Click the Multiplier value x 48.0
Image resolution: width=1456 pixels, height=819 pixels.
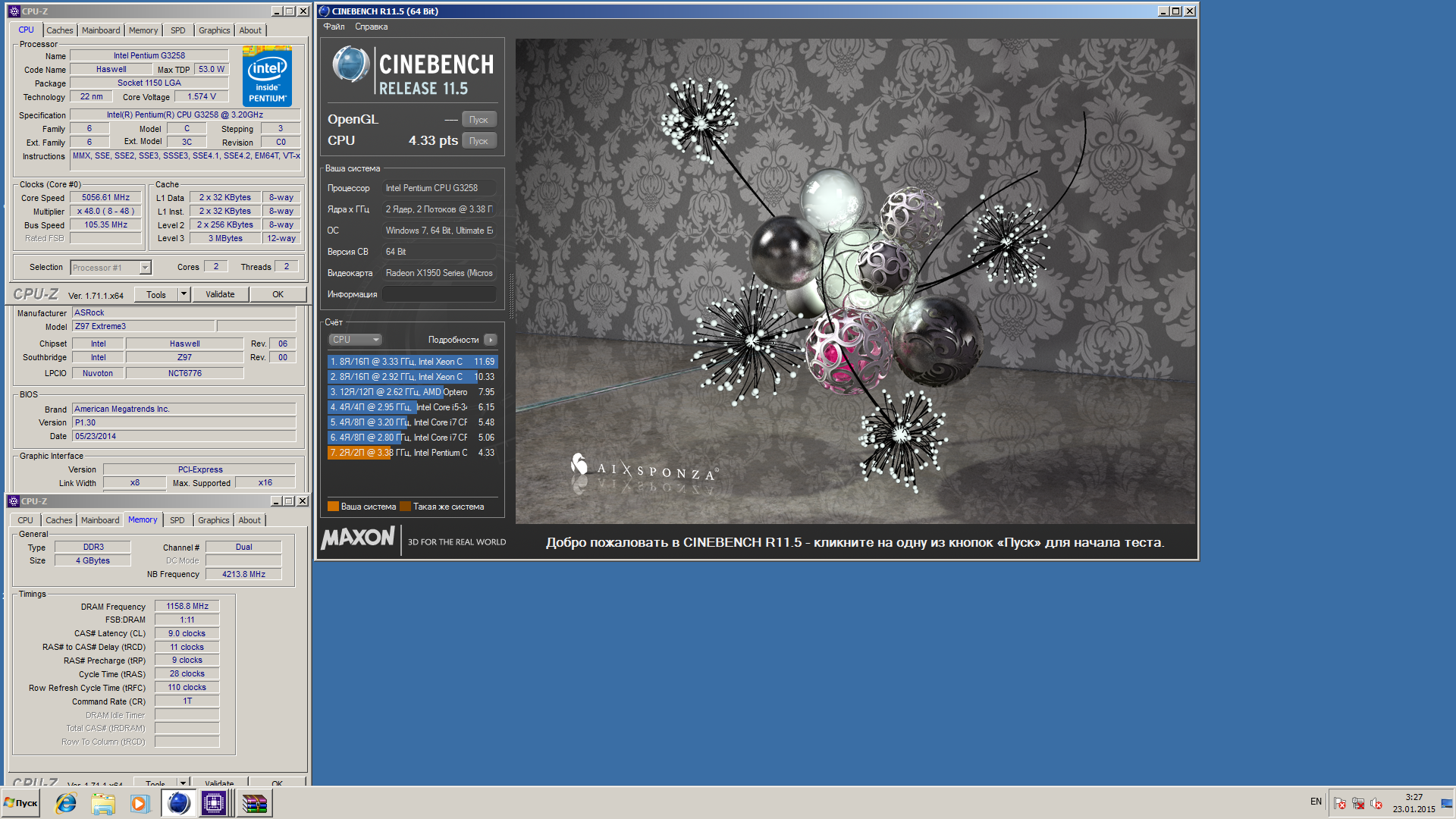coord(106,211)
